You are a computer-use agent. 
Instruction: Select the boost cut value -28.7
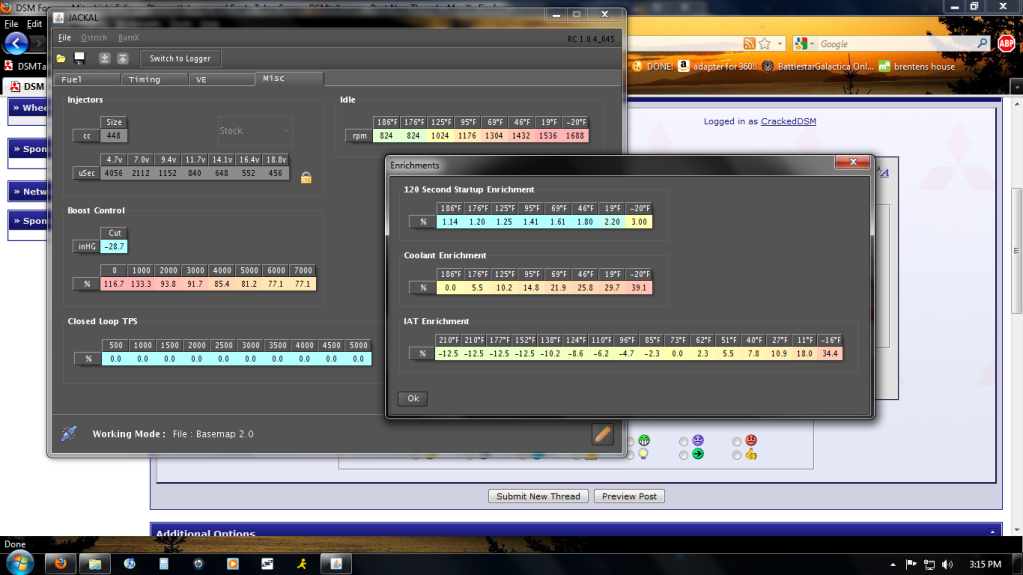(114, 247)
